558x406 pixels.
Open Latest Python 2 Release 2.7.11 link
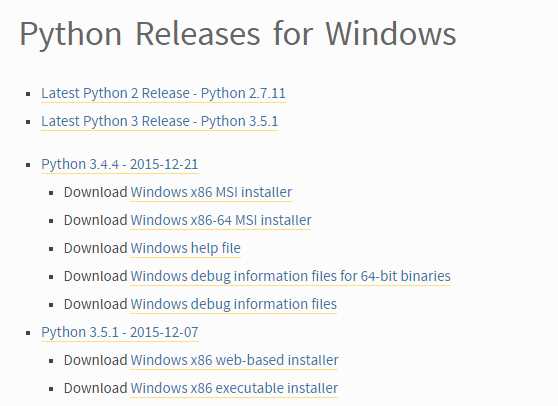coord(163,94)
